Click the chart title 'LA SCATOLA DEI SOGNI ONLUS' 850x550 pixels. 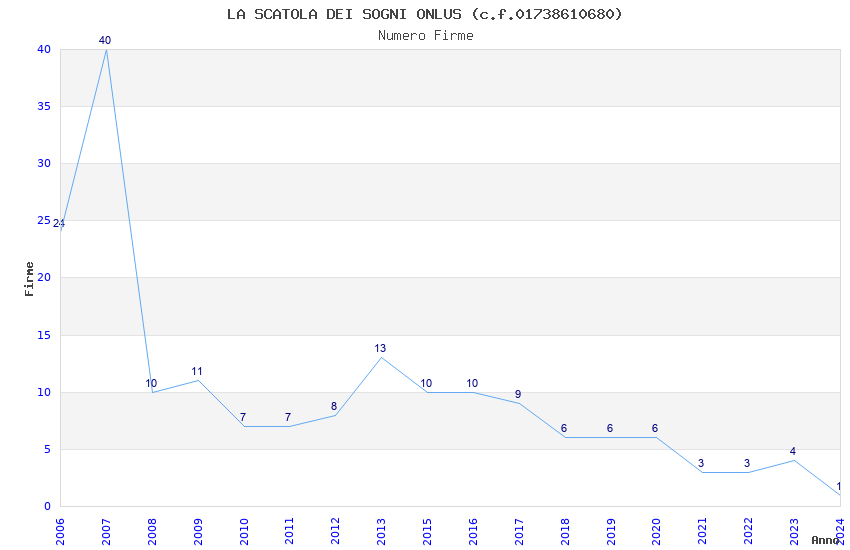[x=344, y=14]
